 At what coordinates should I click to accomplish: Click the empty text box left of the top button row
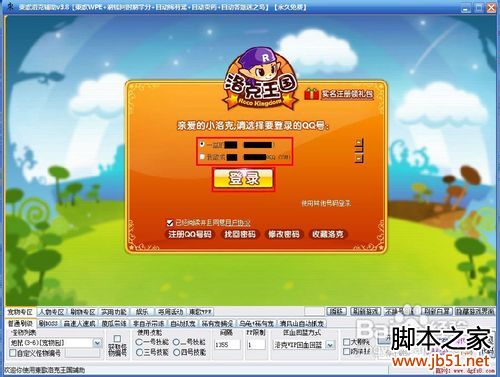click(x=314, y=311)
